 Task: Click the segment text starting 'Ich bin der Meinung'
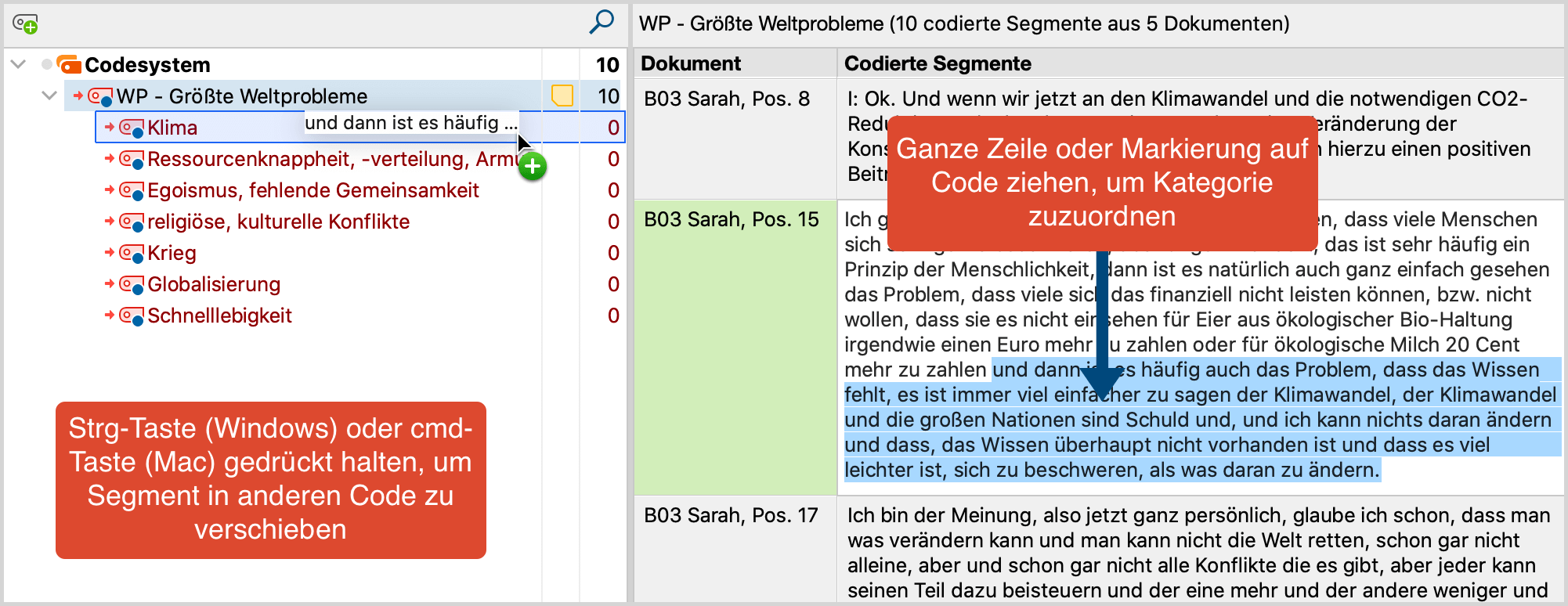tap(1198, 553)
